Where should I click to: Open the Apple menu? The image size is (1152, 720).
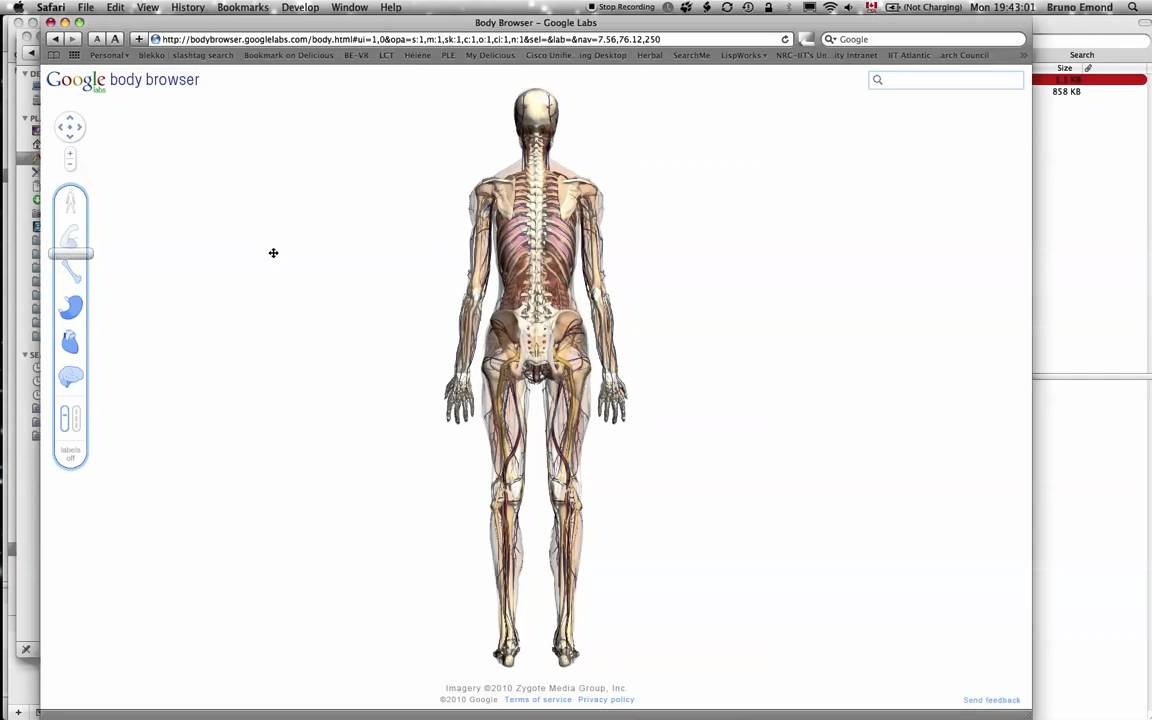(19, 7)
